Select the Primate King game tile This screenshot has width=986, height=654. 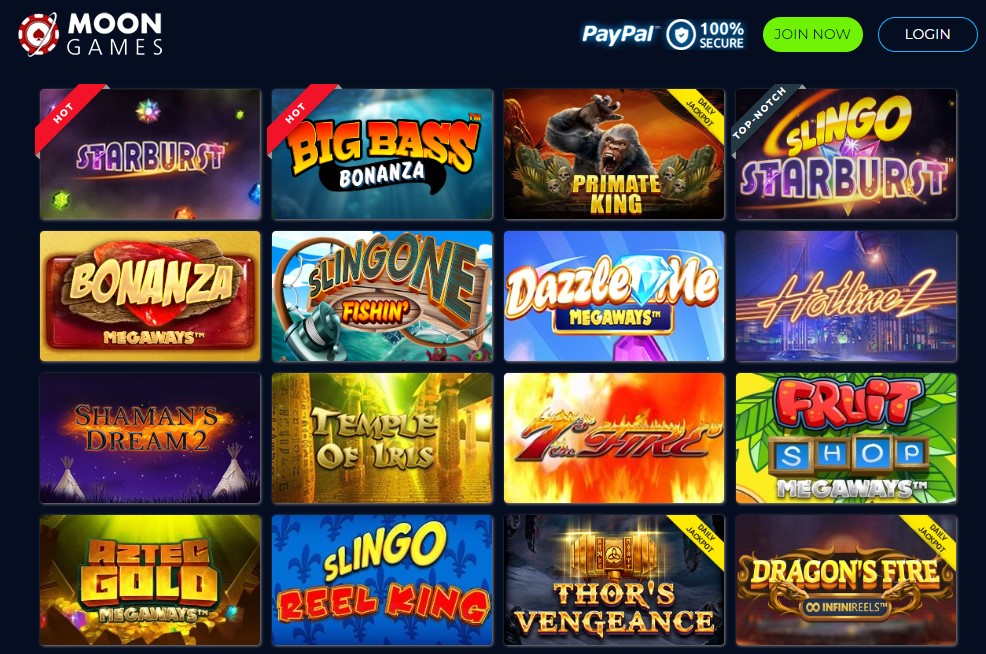click(614, 154)
